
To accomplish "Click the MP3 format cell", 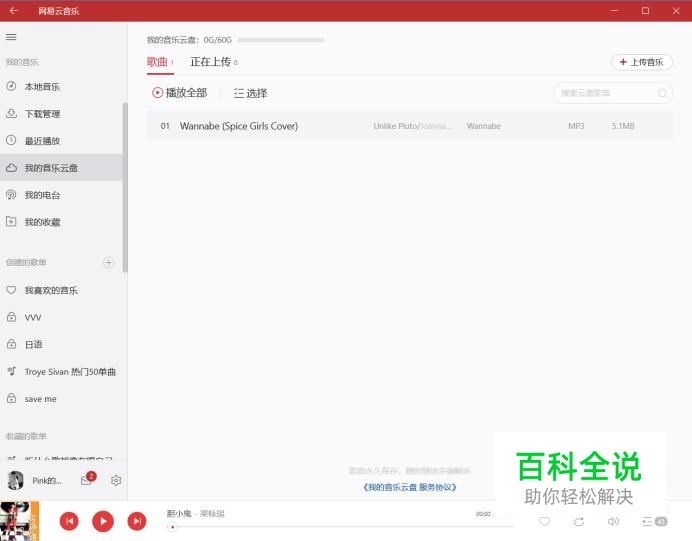I will point(576,126).
